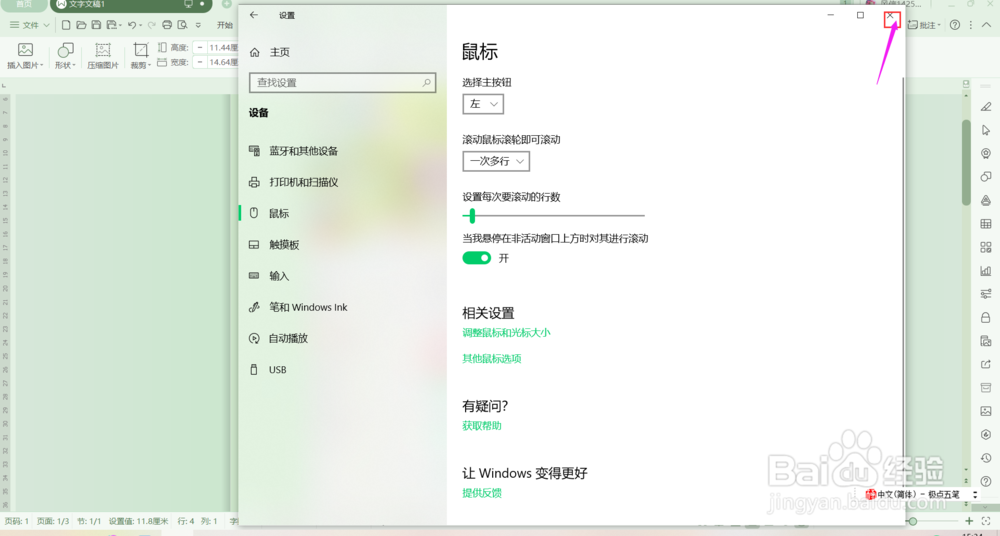The image size is (1000, 536).
Task: Click the help question mark in WPS header
Action: [x=955, y=25]
